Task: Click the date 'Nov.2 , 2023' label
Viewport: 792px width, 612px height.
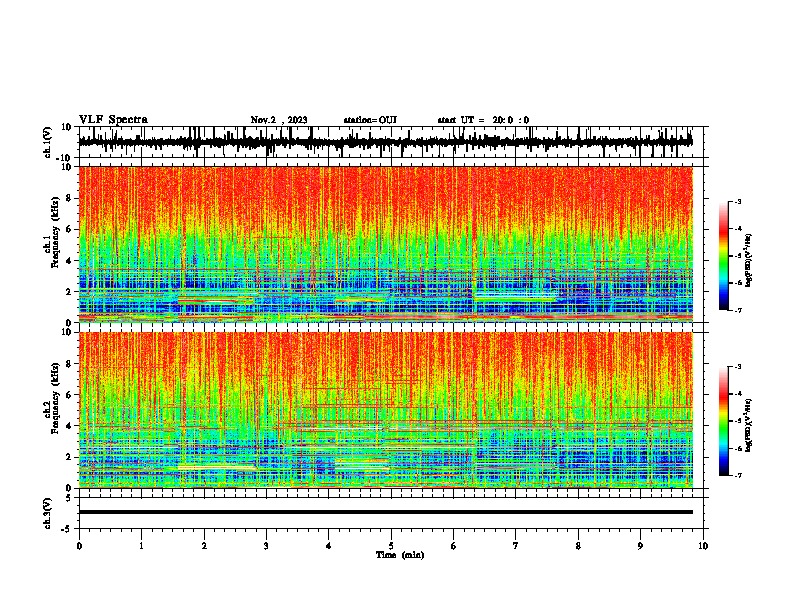Action: point(279,120)
